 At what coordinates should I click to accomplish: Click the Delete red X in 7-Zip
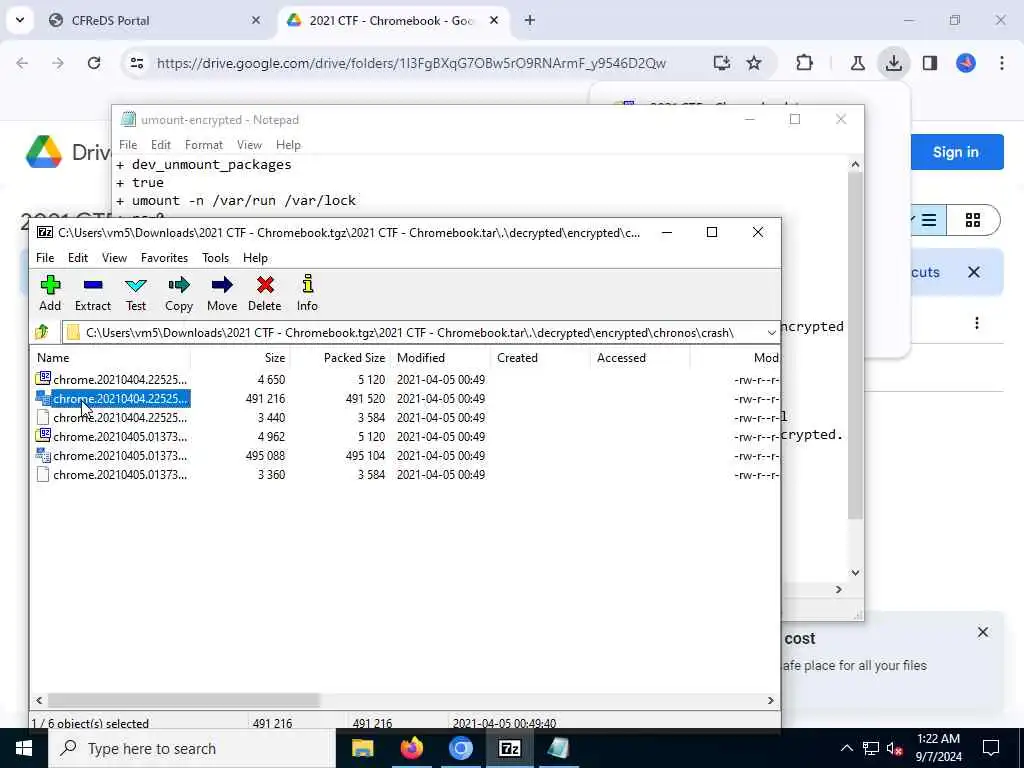pos(264,293)
